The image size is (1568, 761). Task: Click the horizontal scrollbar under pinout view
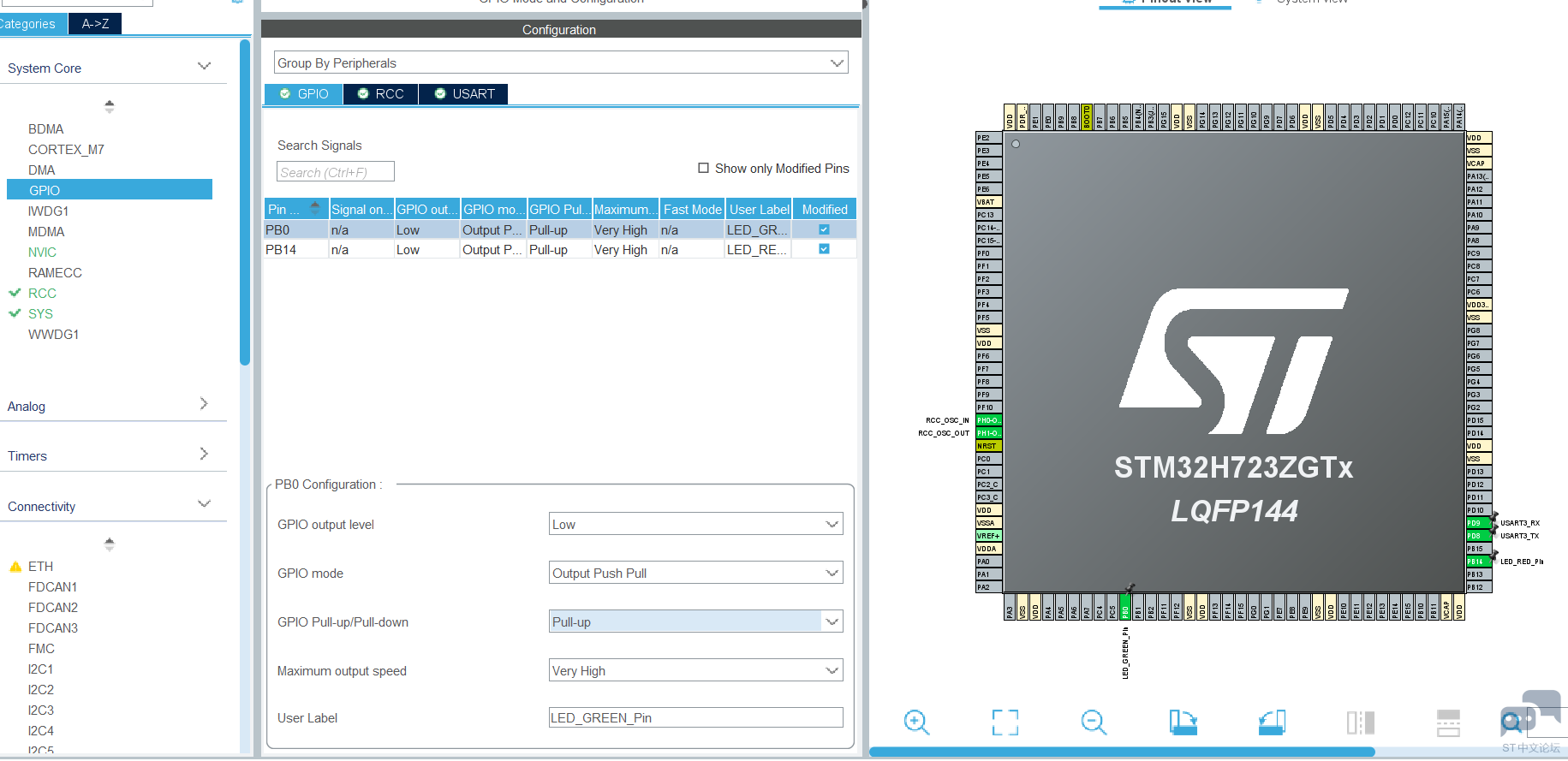pyautogui.click(x=1122, y=752)
